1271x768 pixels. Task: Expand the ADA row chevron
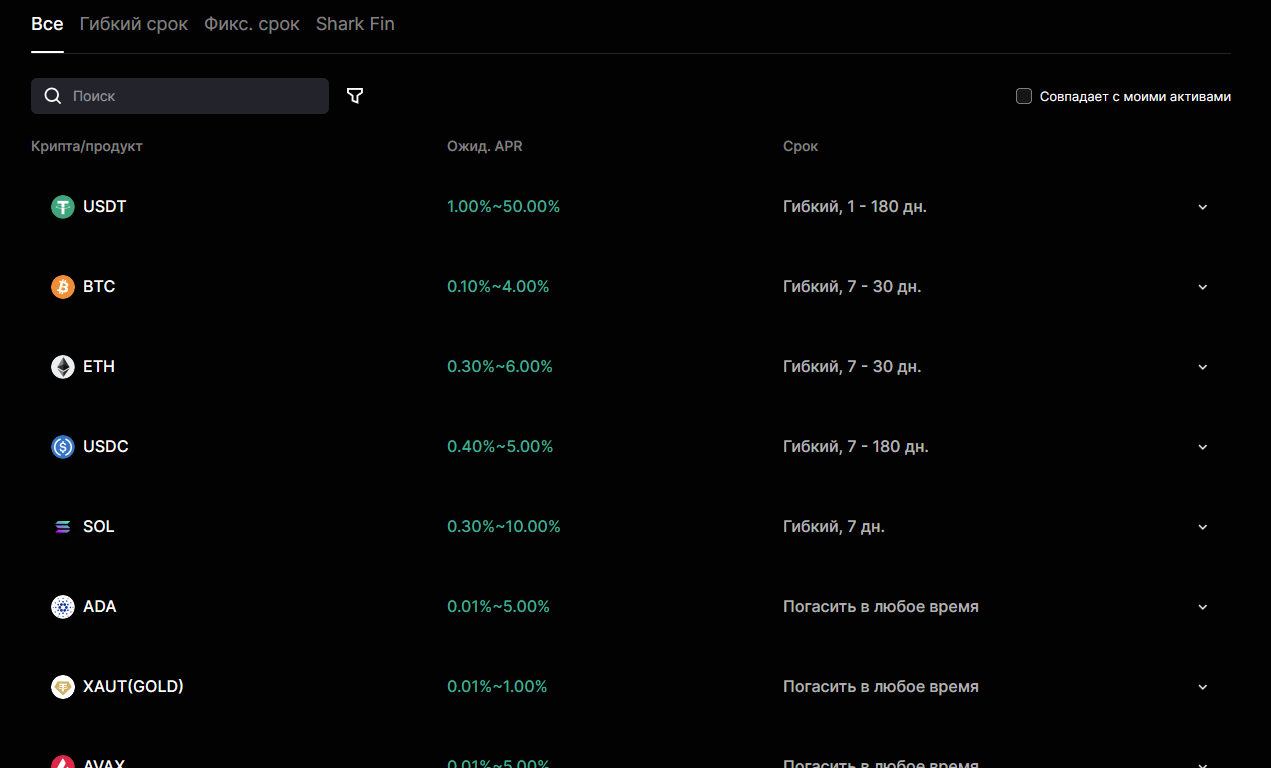click(1203, 607)
